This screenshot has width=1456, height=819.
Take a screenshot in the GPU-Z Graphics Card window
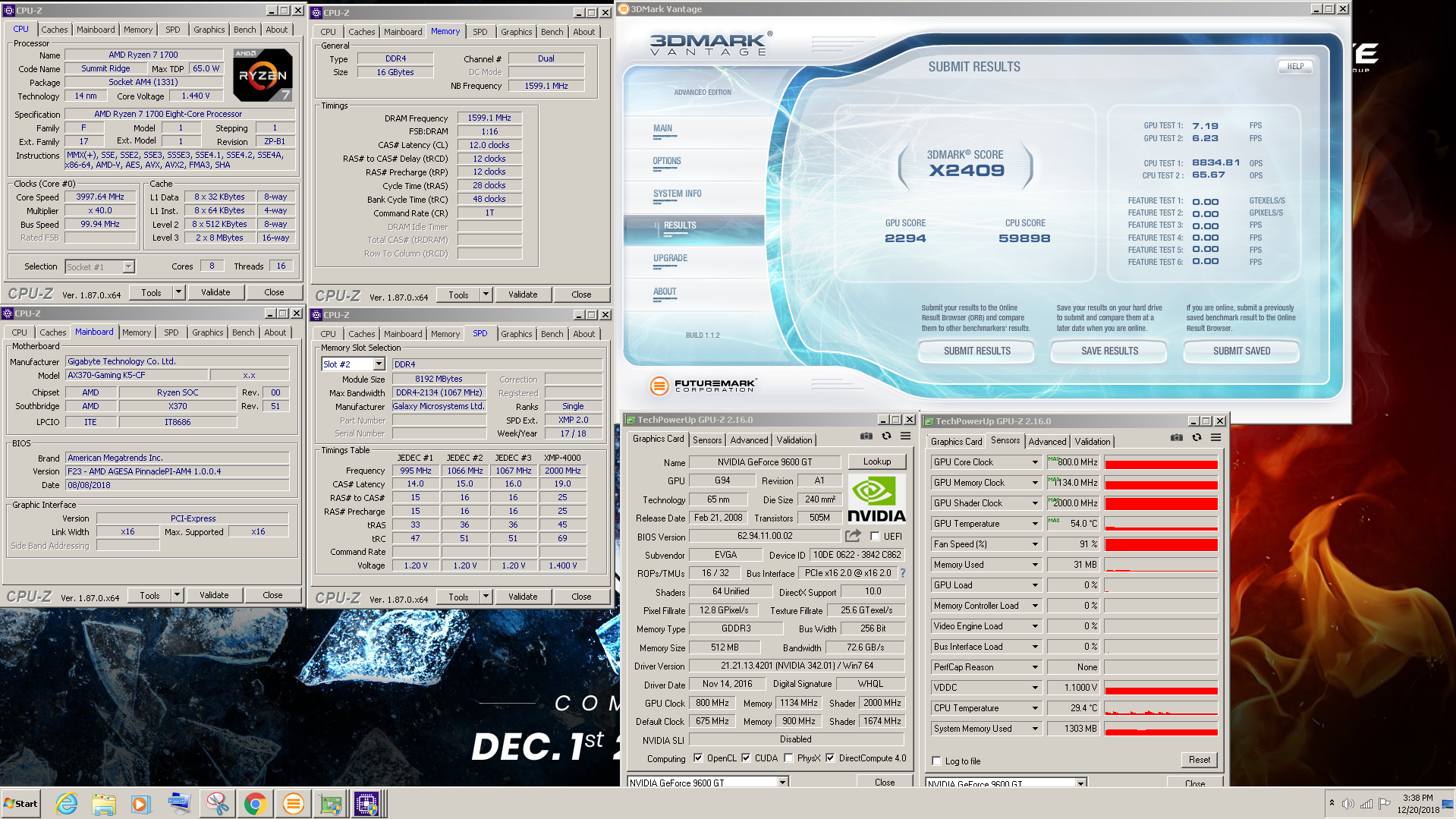tap(866, 436)
